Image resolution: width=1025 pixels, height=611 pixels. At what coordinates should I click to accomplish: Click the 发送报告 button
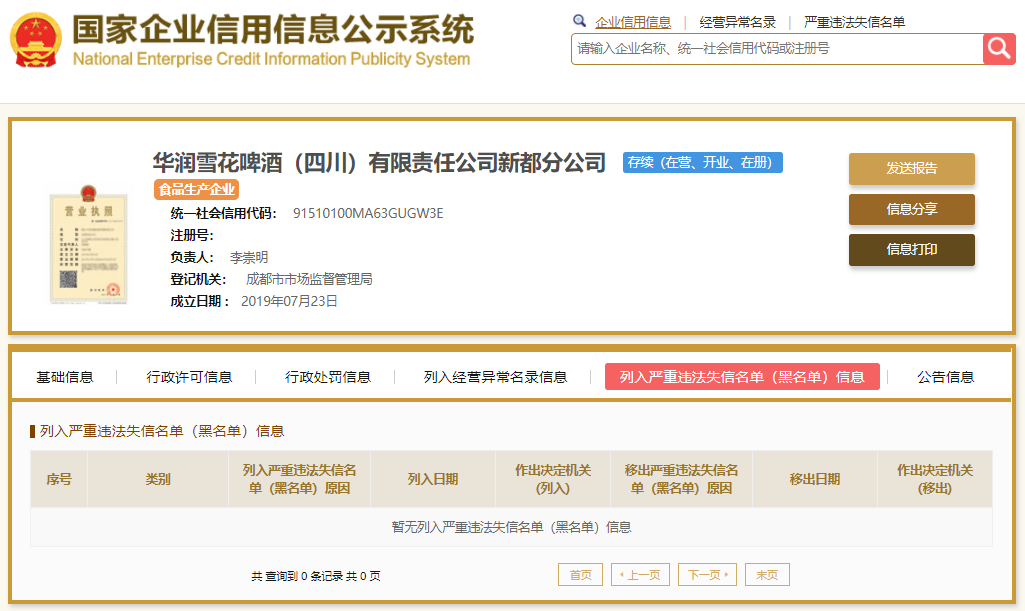pos(912,169)
